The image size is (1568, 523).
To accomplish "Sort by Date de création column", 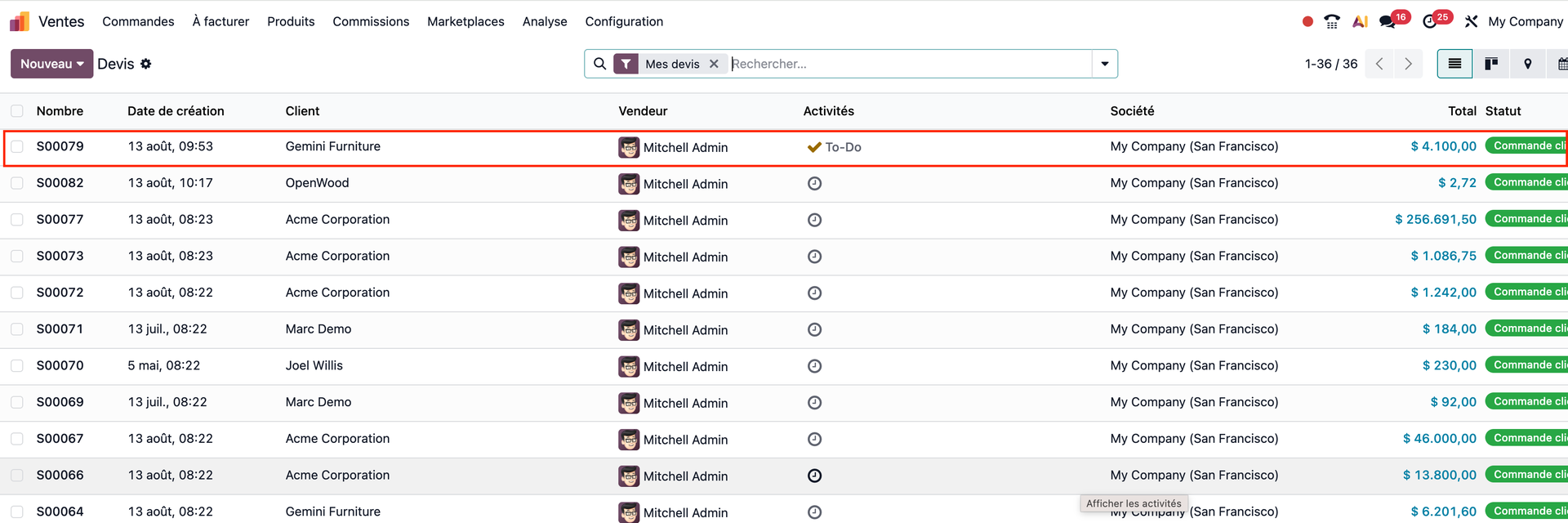I will [176, 111].
